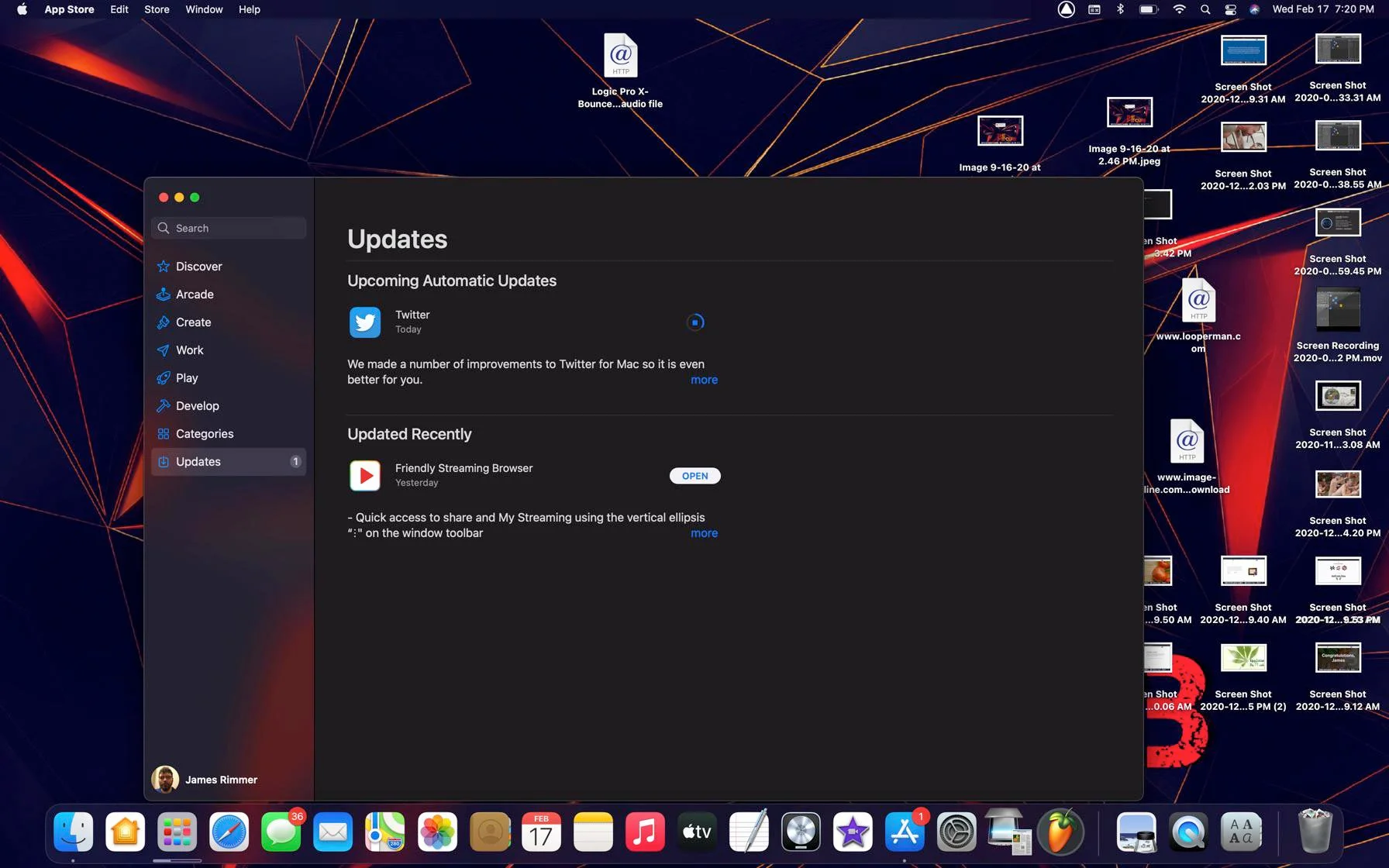This screenshot has height=868, width=1389.
Task: Click James Rimmer avatar picture
Action: click(x=165, y=780)
